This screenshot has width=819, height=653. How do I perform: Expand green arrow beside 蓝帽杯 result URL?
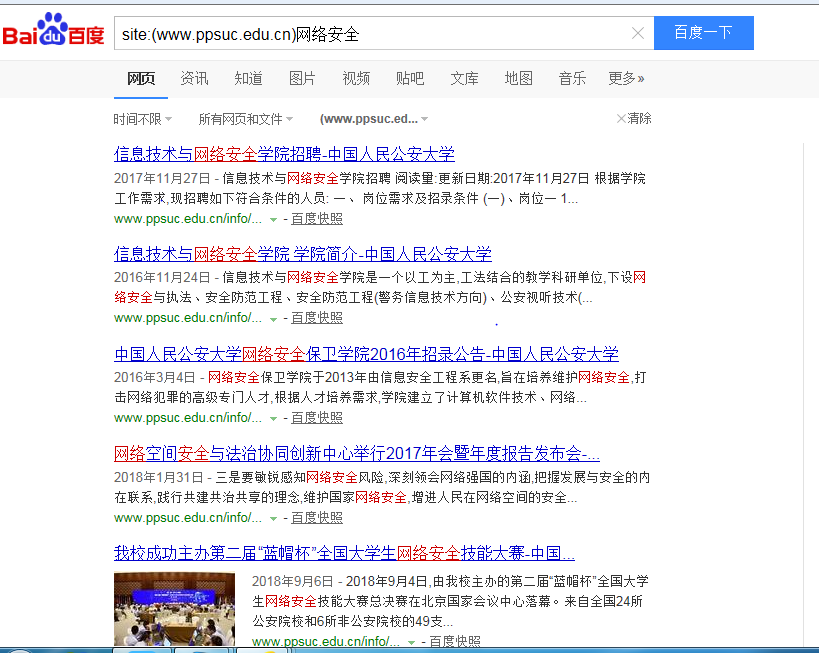(412, 643)
